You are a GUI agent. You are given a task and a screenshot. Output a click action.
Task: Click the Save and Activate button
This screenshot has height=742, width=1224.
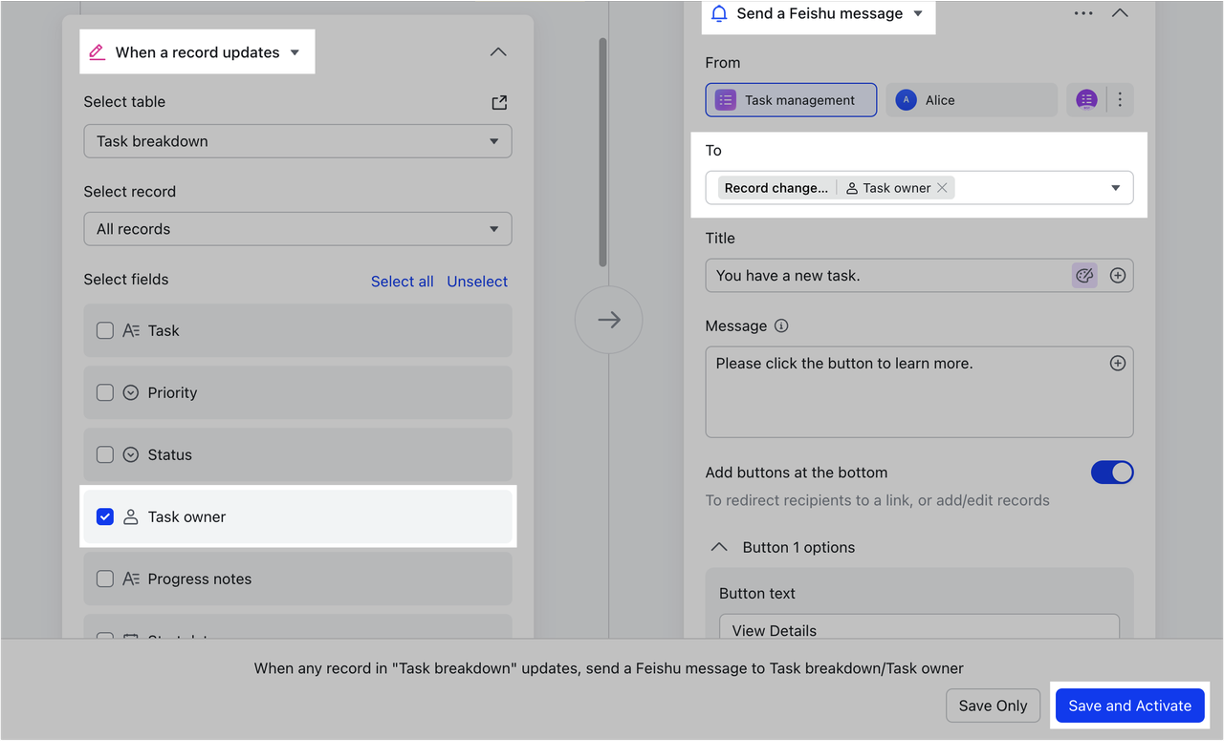1129,705
